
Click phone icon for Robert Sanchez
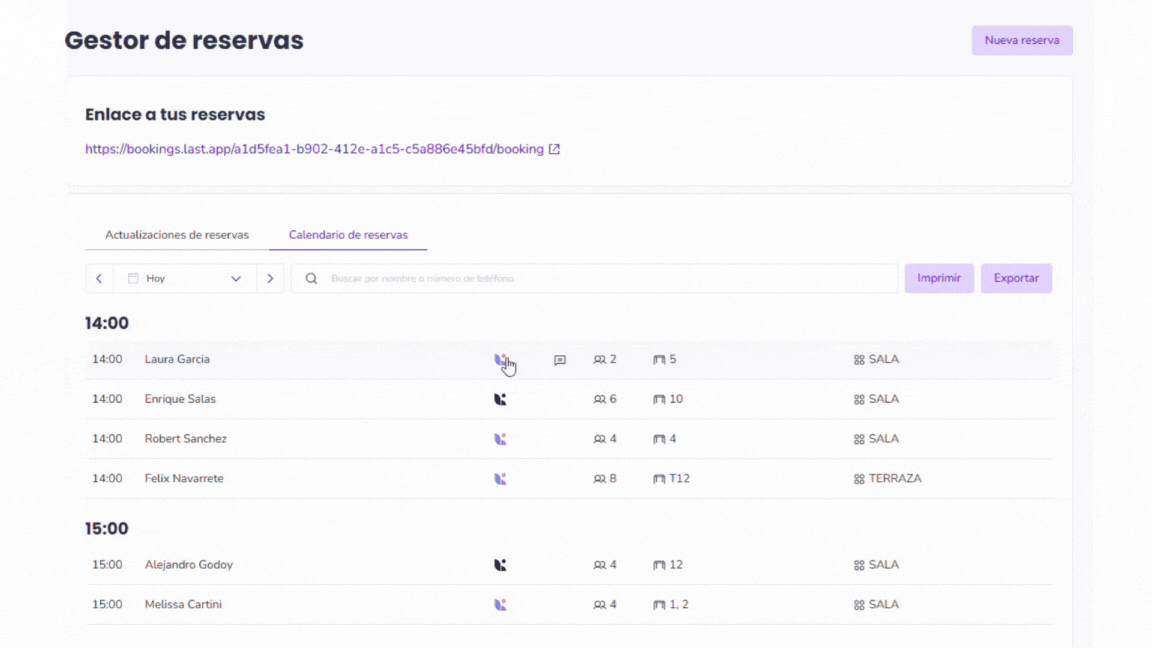tap(500, 439)
